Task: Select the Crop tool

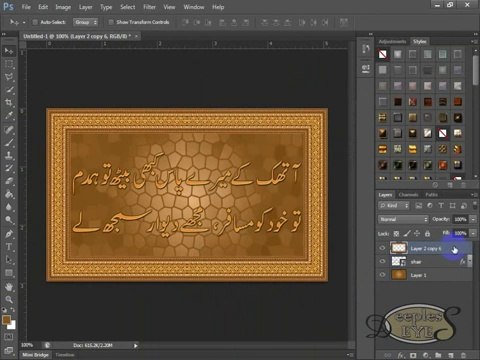Action: coord(9,103)
